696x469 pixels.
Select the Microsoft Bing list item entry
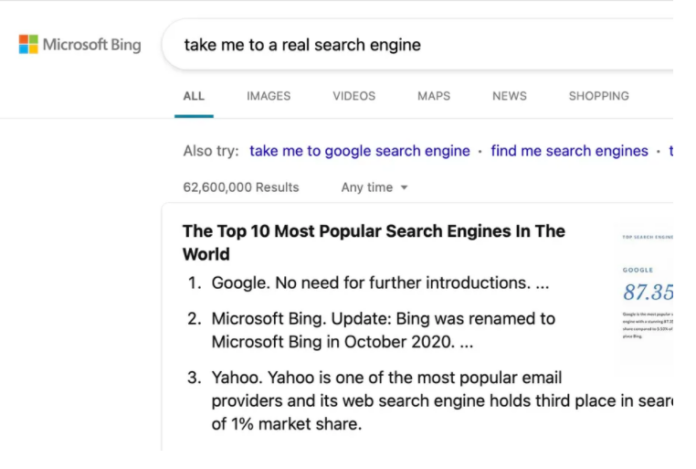click(x=372, y=330)
